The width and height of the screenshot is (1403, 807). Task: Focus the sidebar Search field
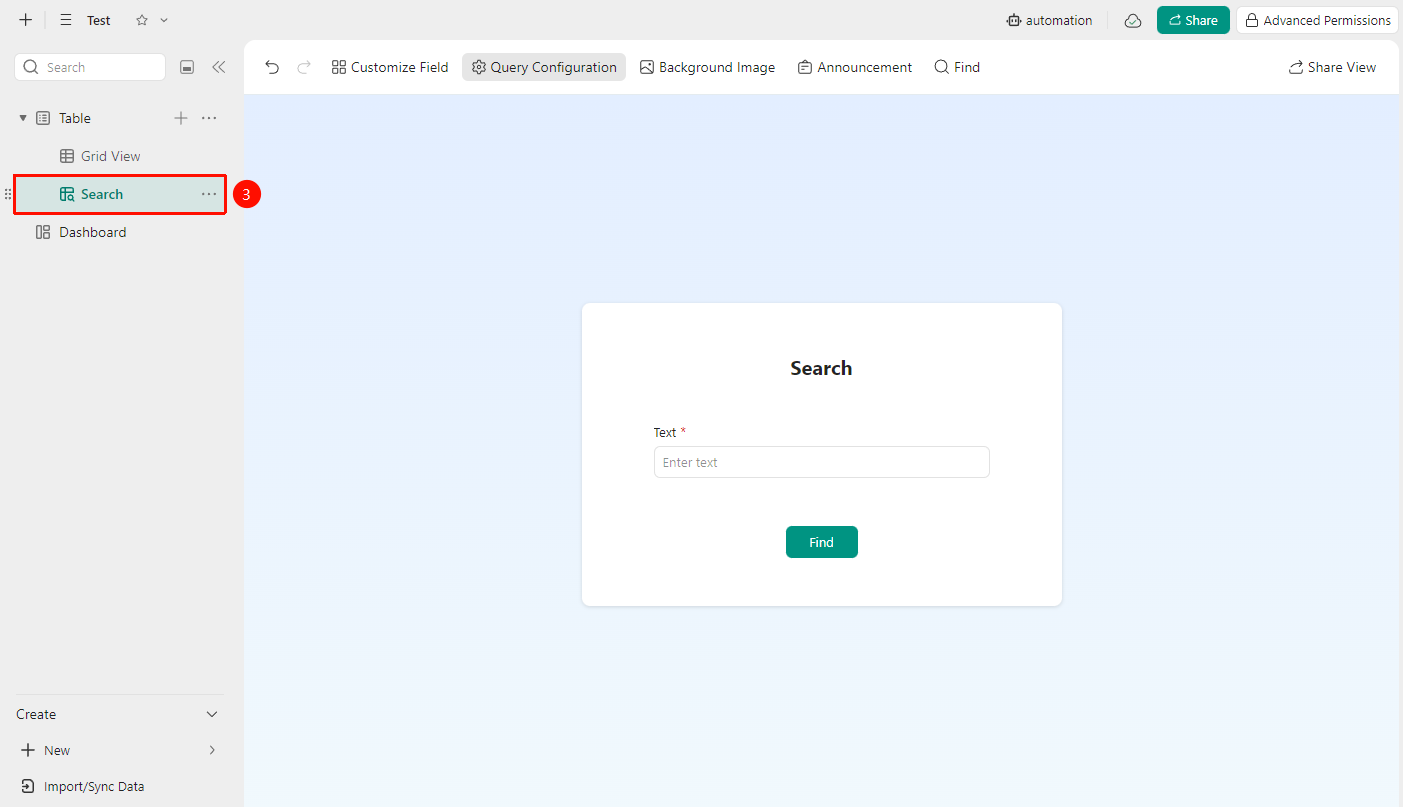click(90, 67)
